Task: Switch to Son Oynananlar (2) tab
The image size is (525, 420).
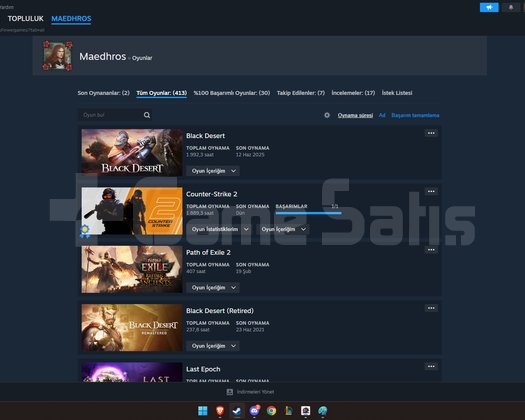Action: (103, 93)
